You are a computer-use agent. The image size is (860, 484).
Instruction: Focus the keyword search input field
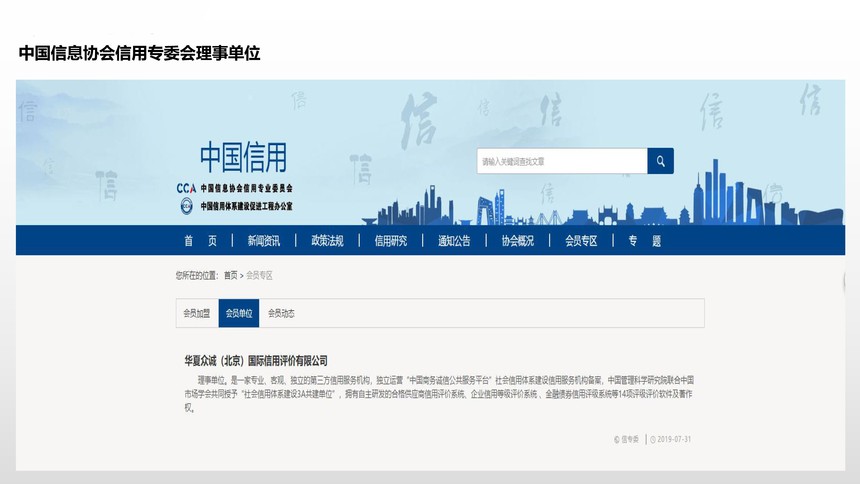pyautogui.click(x=562, y=161)
